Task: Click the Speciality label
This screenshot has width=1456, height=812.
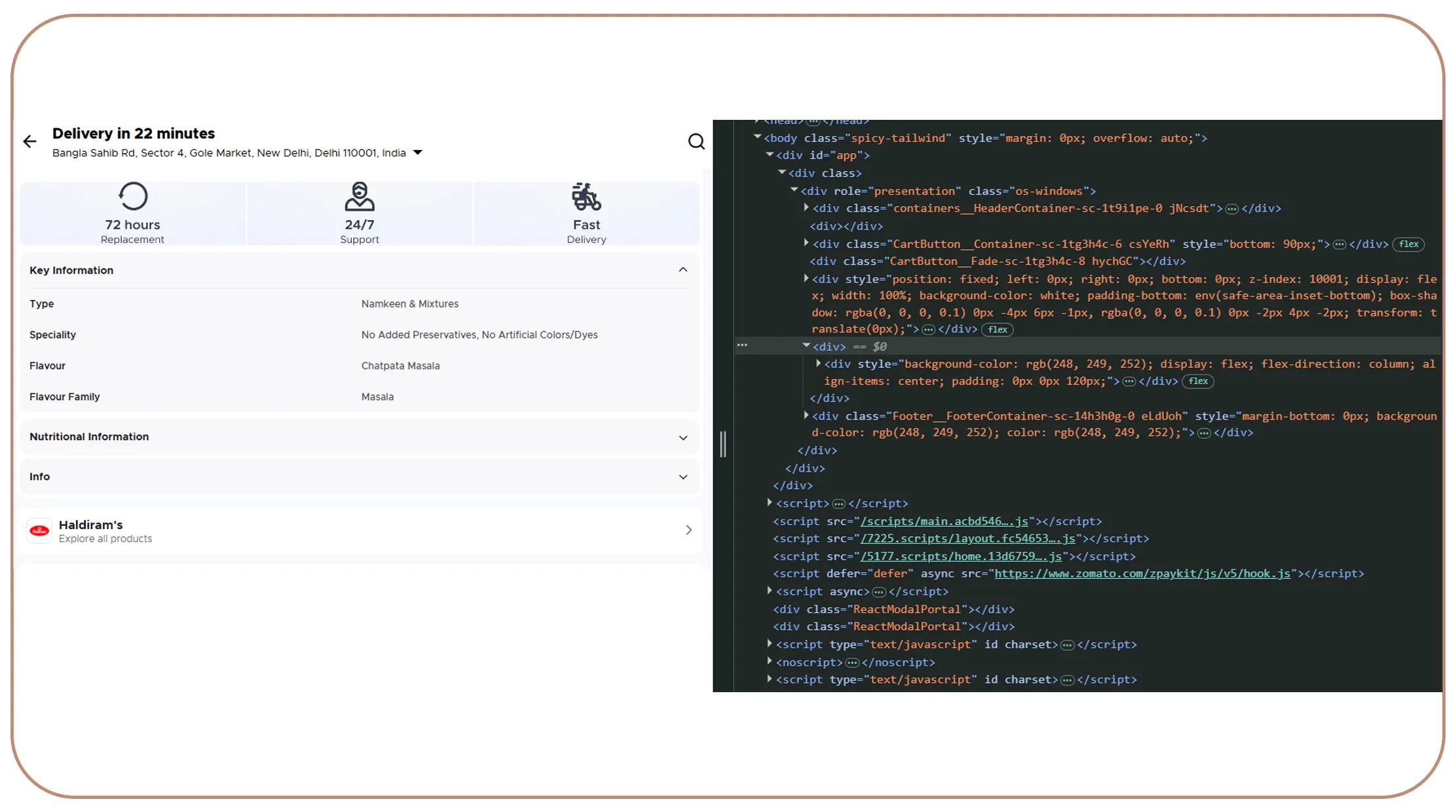Action: coord(52,335)
